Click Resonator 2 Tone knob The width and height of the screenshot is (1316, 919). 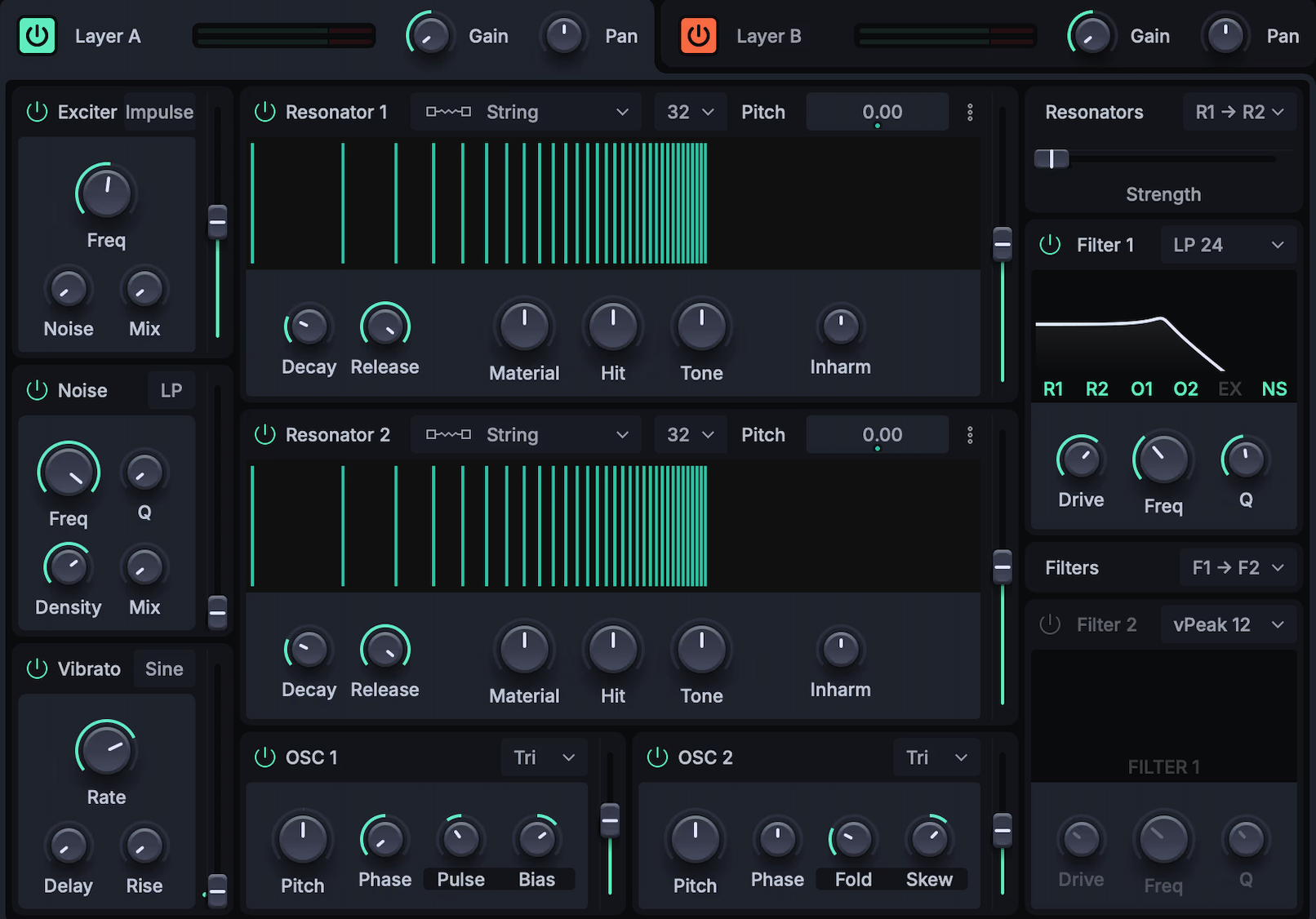701,650
